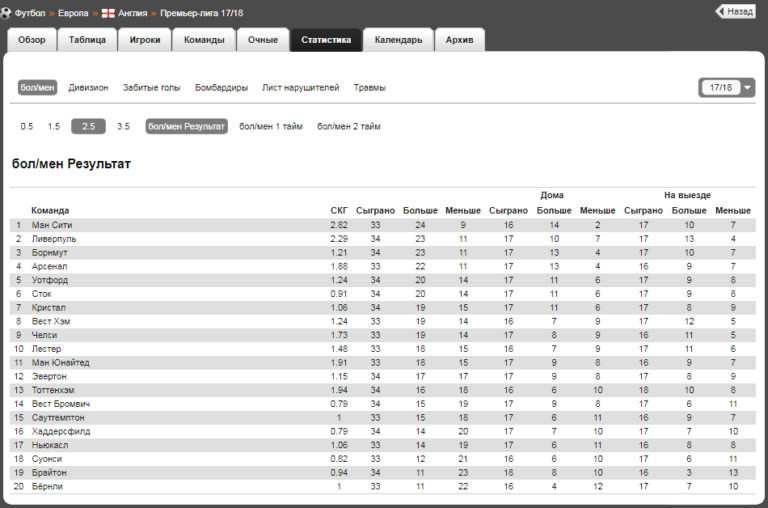Open the Обзор tab
Viewport: 768px width, 508px height.
pyautogui.click(x=32, y=40)
